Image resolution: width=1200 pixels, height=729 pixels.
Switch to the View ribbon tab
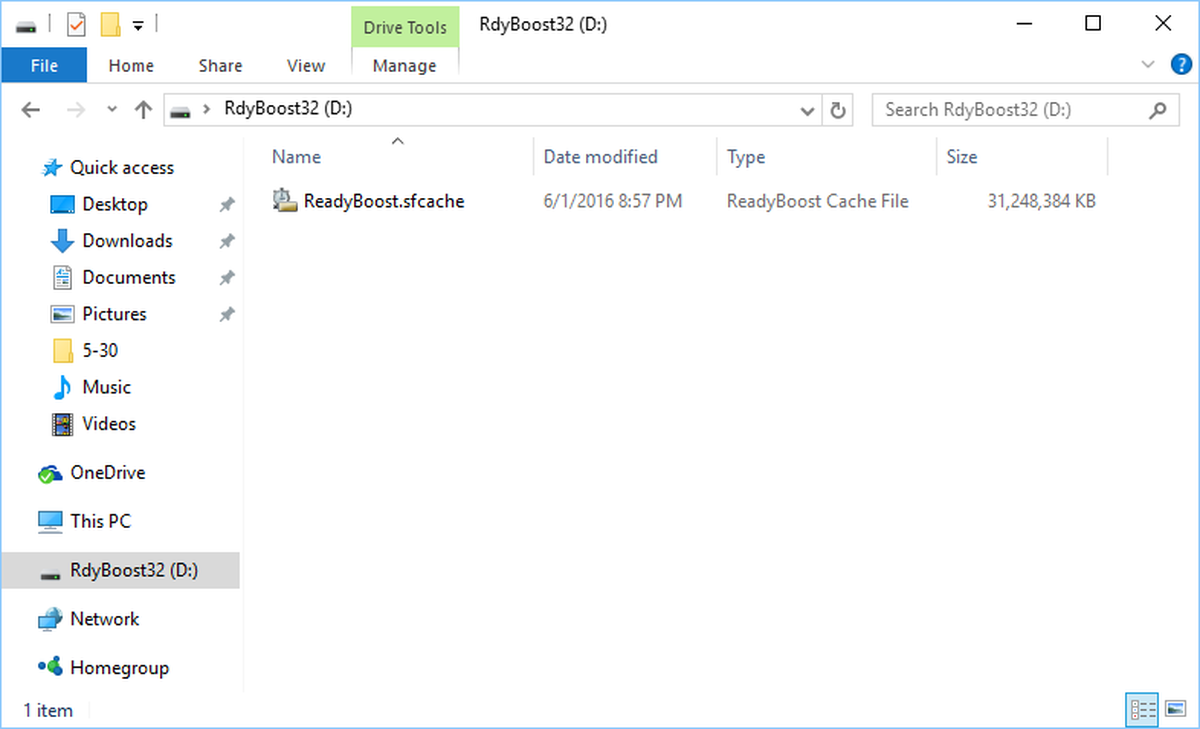pos(305,64)
